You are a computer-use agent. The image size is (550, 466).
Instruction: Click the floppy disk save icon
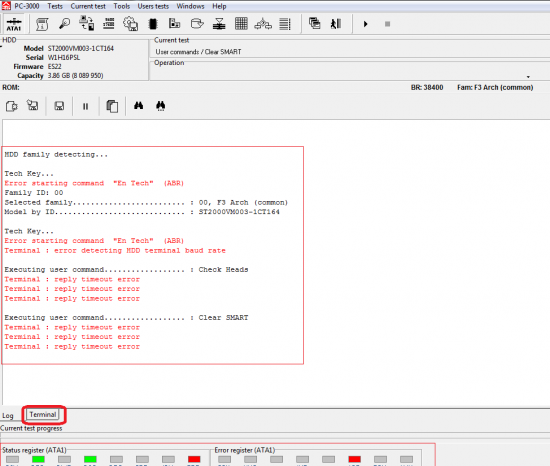59,106
